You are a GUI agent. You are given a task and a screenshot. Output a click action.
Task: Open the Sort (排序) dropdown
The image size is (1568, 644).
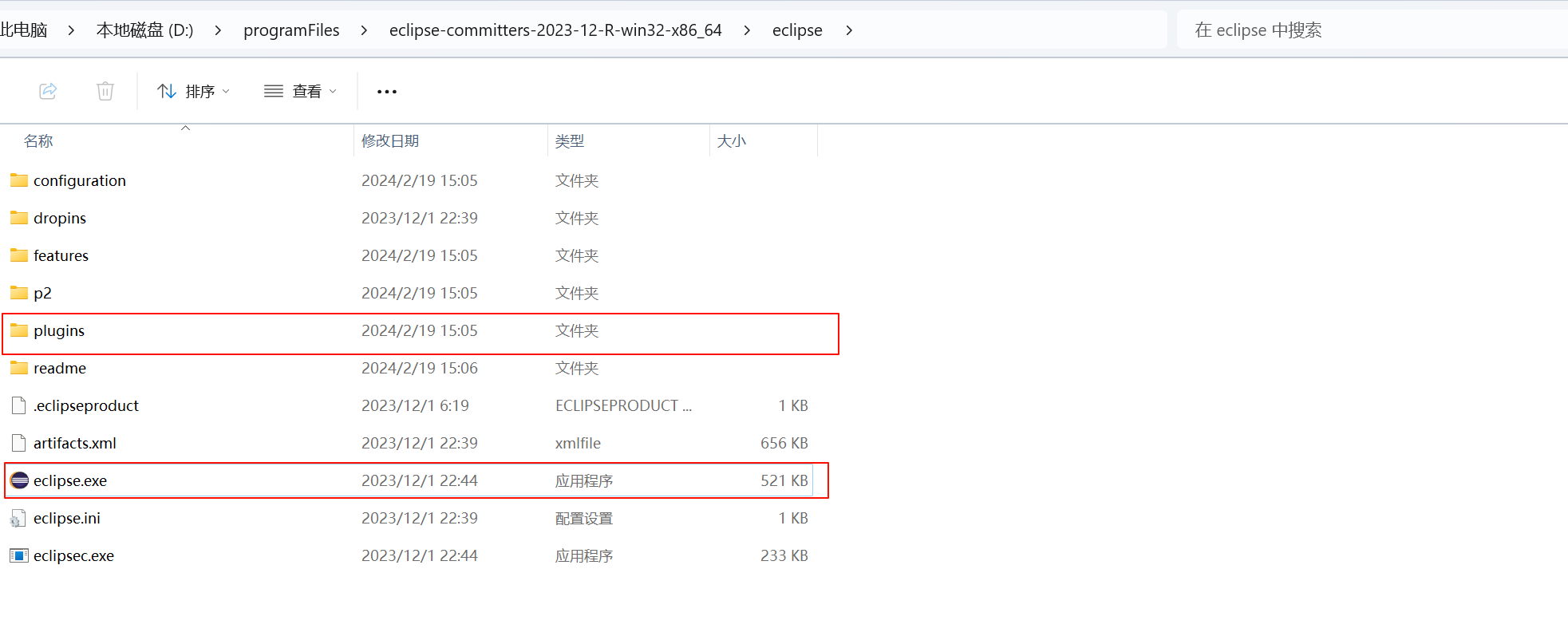pyautogui.click(x=194, y=91)
